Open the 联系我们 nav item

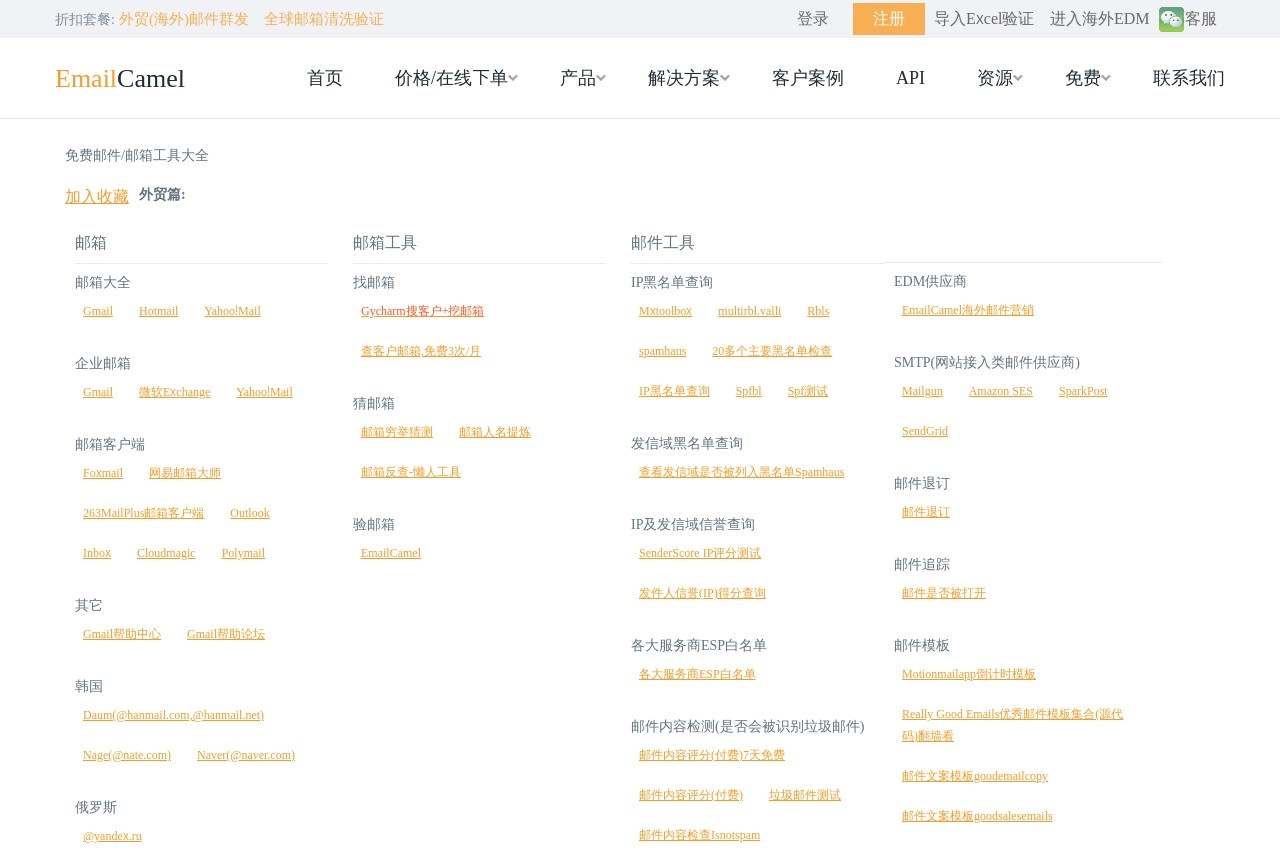[x=1189, y=78]
